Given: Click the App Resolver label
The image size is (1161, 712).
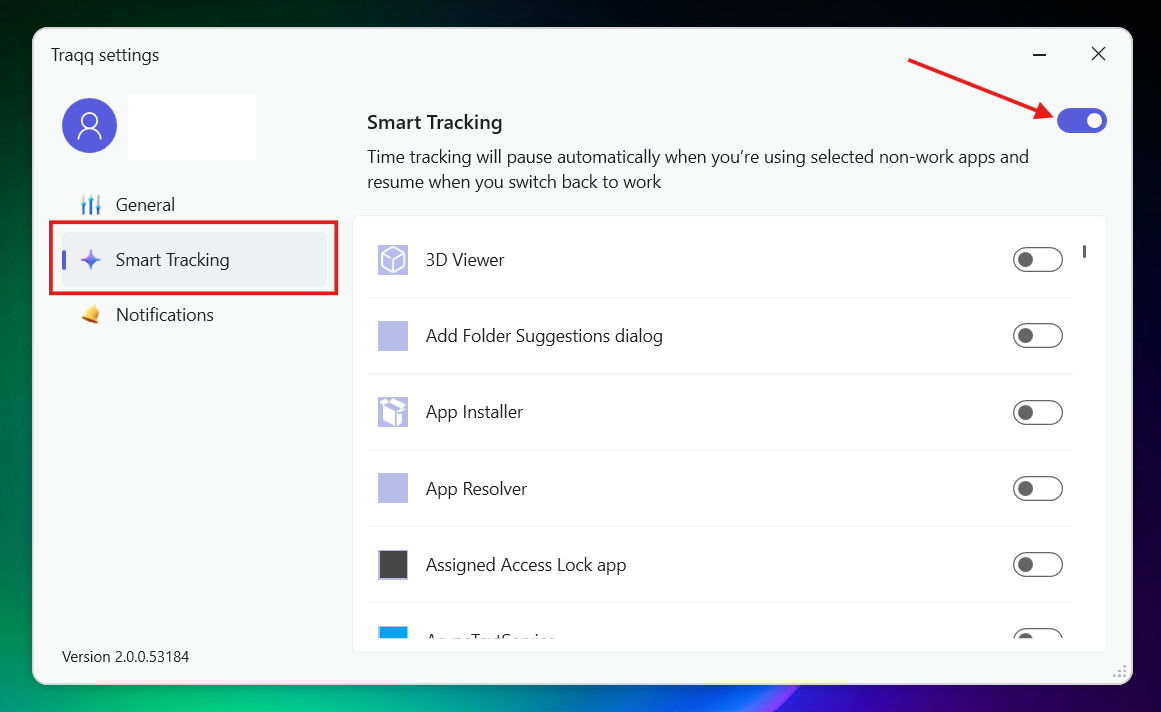Looking at the screenshot, I should click(x=476, y=488).
